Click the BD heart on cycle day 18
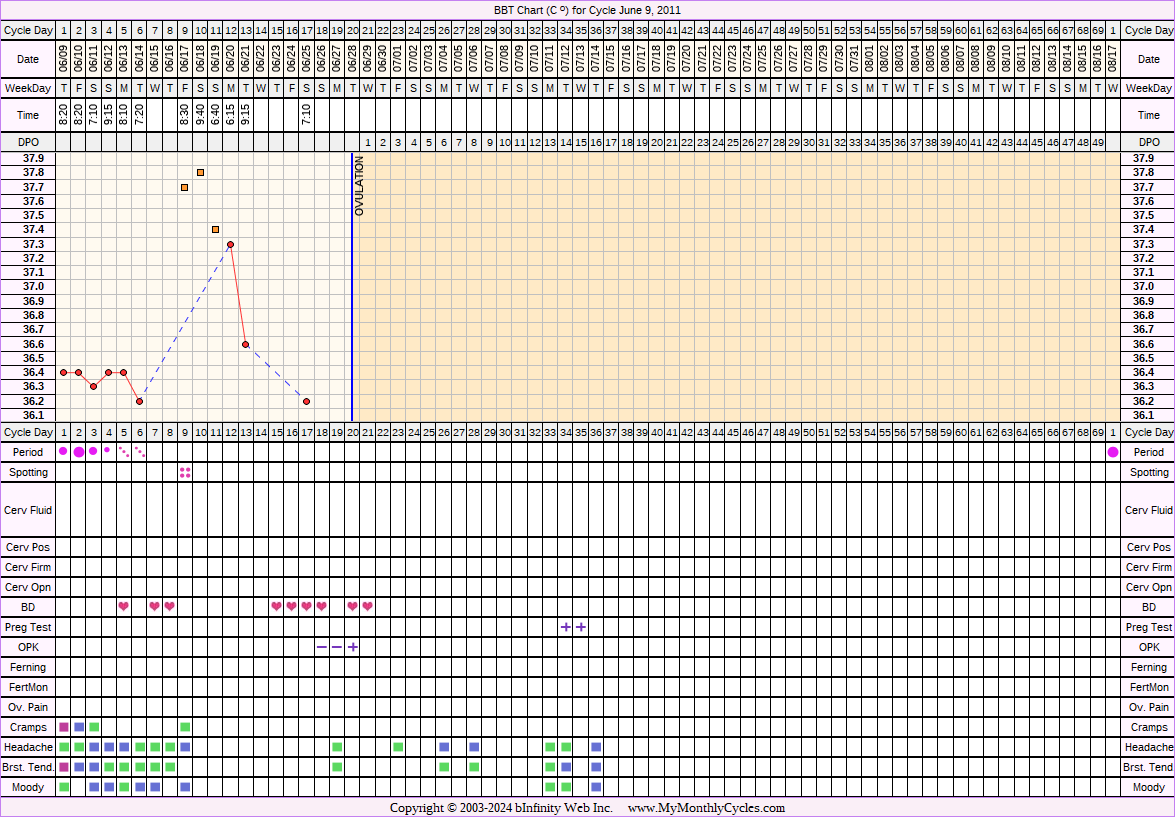 pyautogui.click(x=321, y=606)
